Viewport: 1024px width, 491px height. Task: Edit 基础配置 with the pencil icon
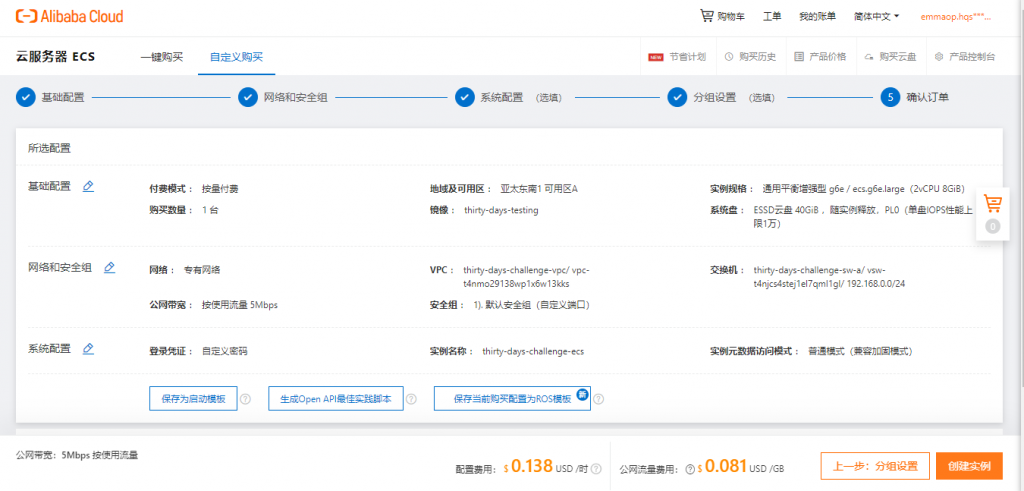88,186
